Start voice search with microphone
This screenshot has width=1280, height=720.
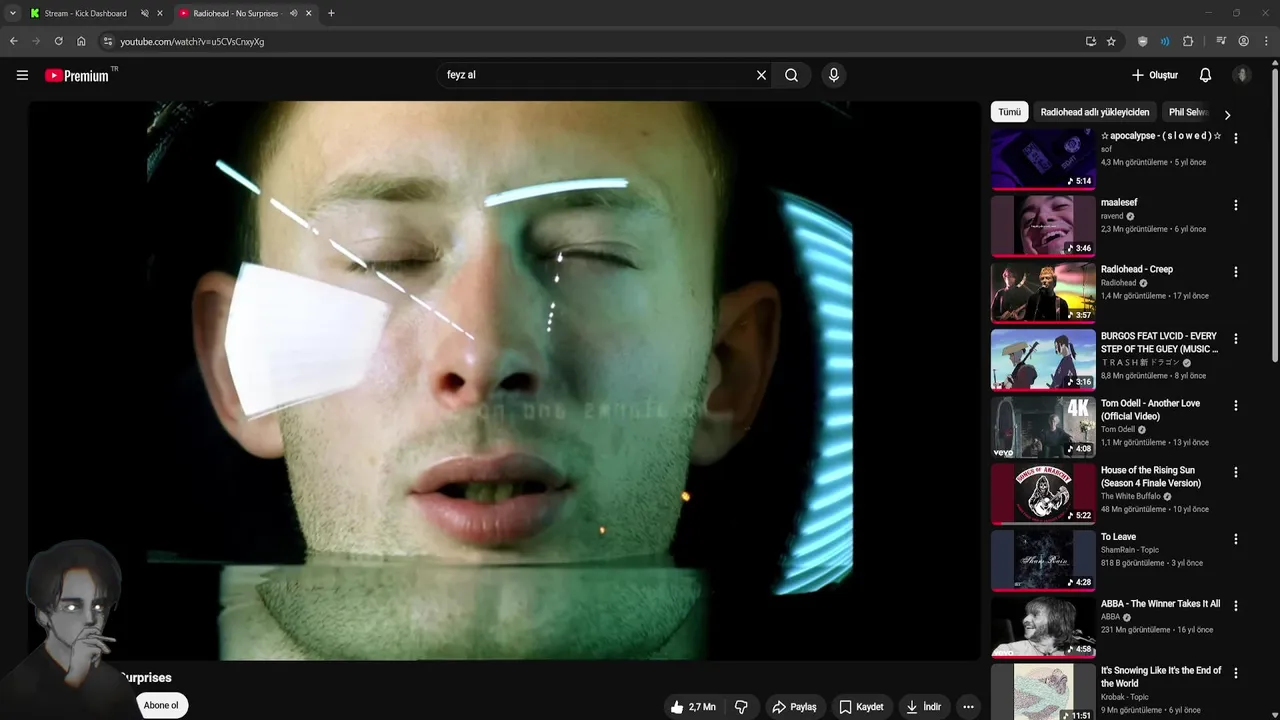coord(834,75)
